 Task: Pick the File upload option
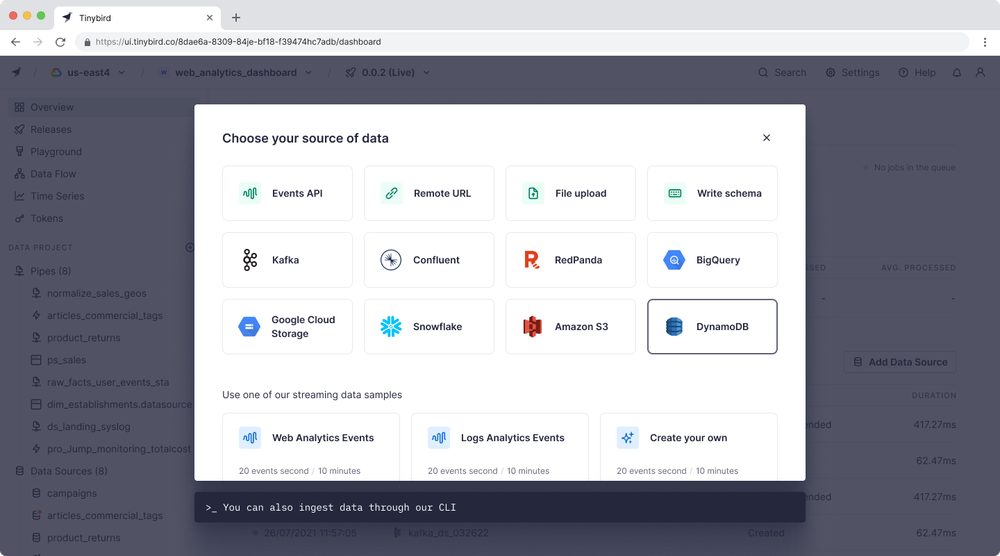[x=571, y=193]
